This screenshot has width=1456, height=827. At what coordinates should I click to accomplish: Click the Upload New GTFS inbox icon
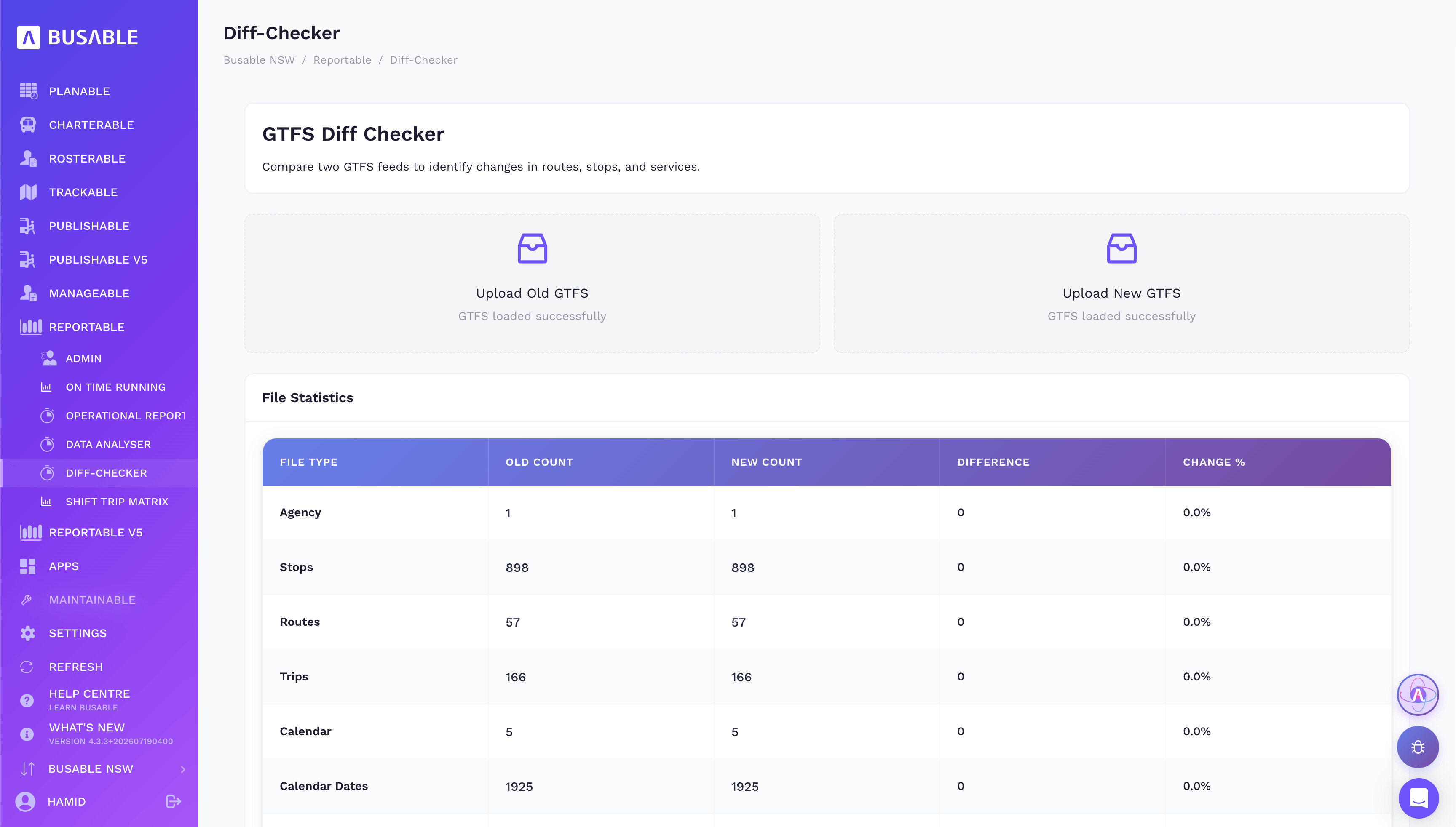[1121, 248]
